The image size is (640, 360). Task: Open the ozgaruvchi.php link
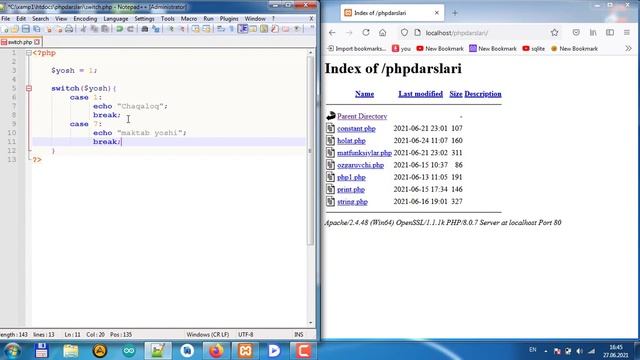coord(360,165)
